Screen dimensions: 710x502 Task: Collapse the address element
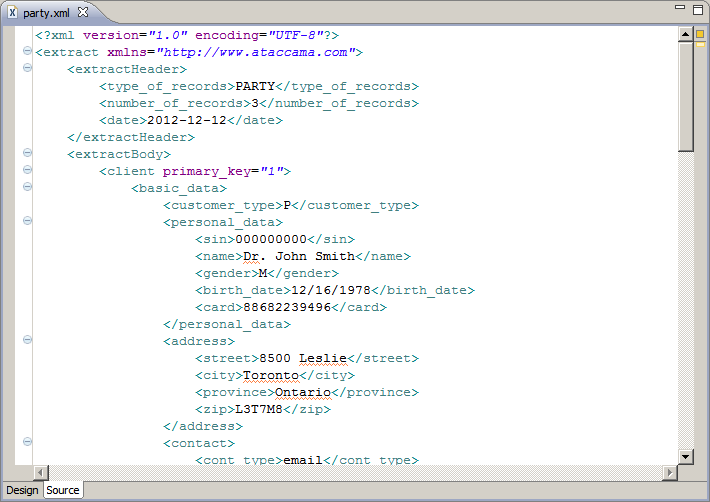click(x=27, y=341)
